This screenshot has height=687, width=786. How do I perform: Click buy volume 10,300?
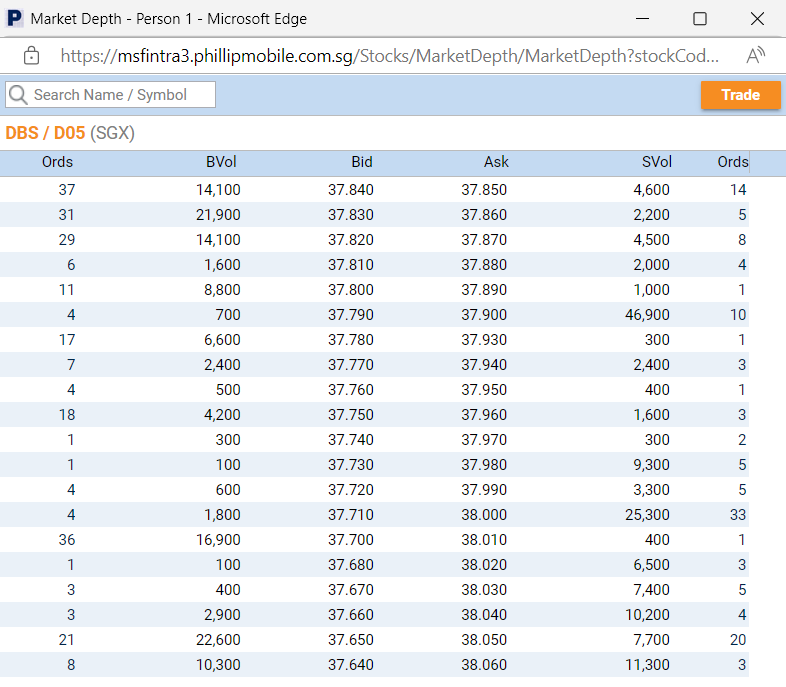[218, 666]
